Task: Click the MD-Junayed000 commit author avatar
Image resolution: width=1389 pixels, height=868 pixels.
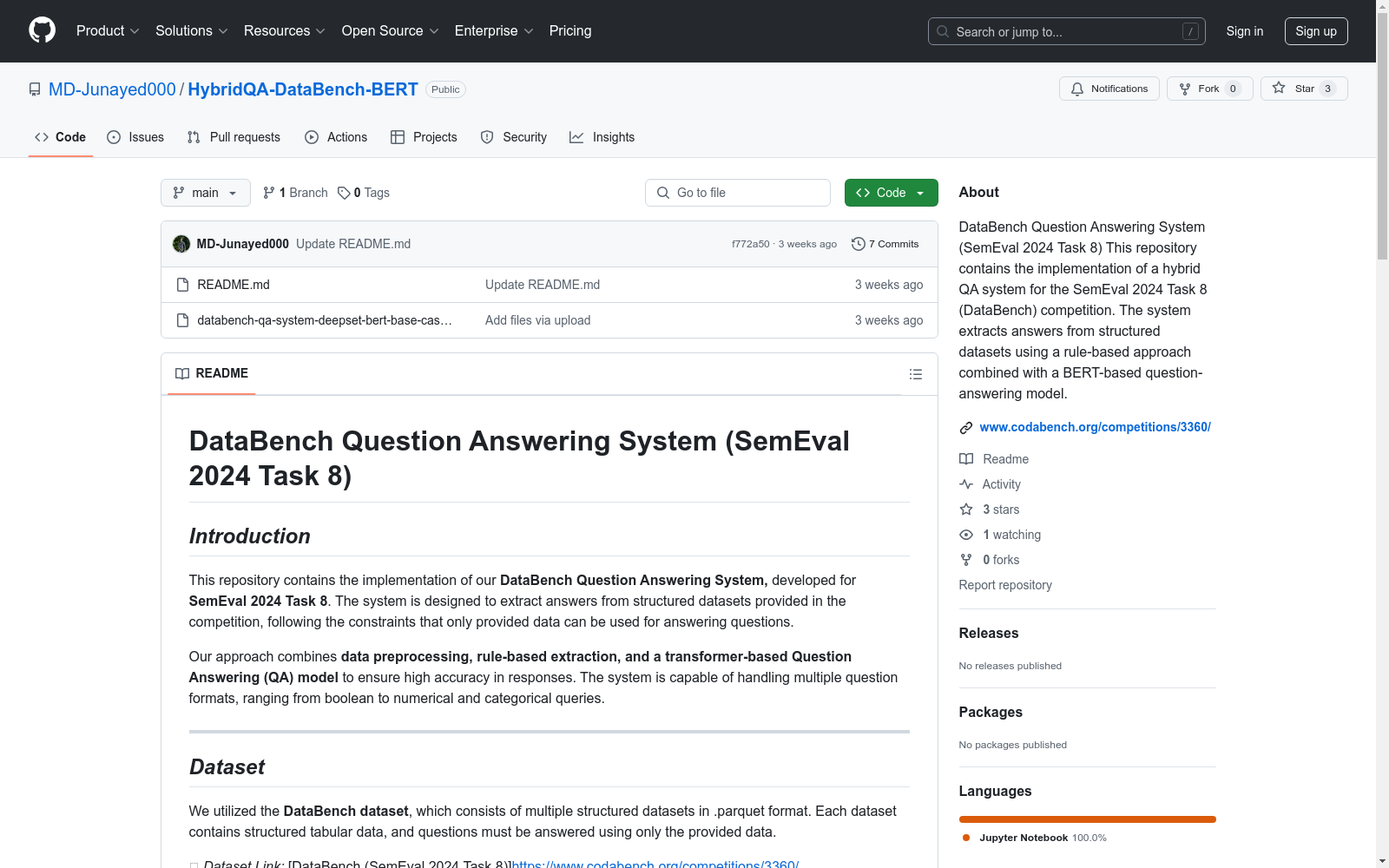Action: (x=181, y=244)
